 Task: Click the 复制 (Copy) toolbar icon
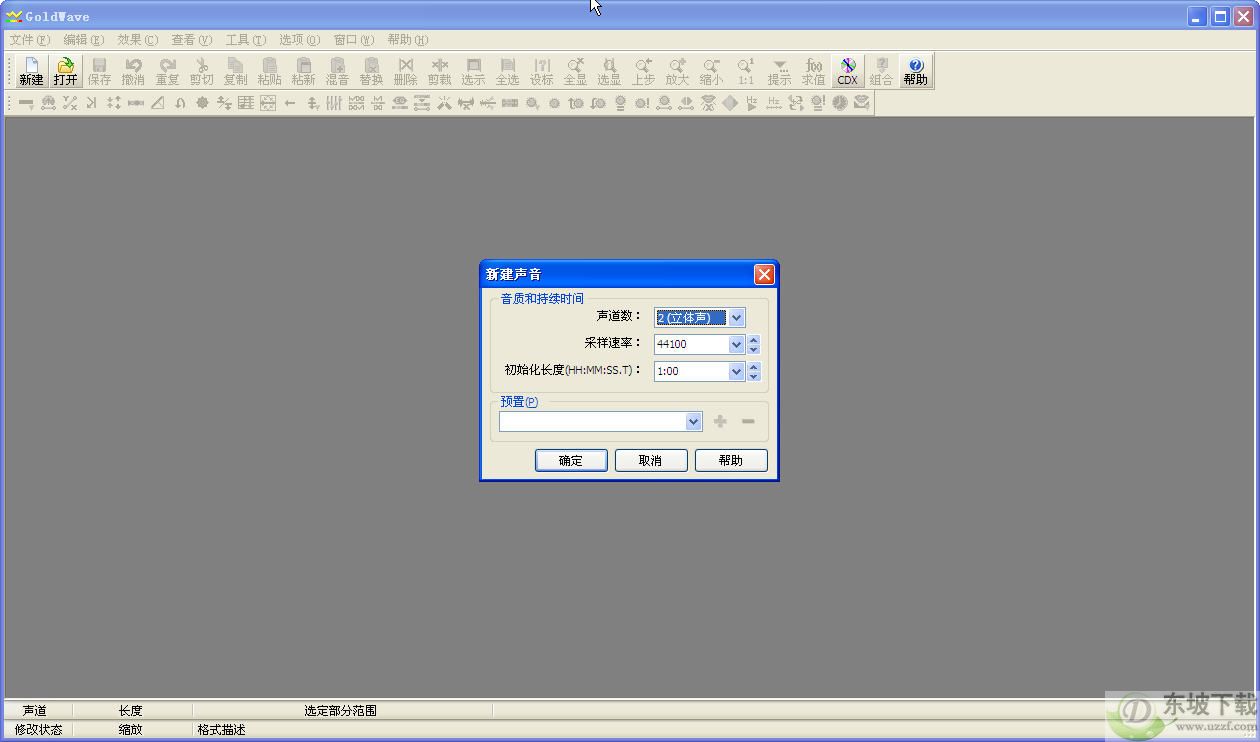236,71
